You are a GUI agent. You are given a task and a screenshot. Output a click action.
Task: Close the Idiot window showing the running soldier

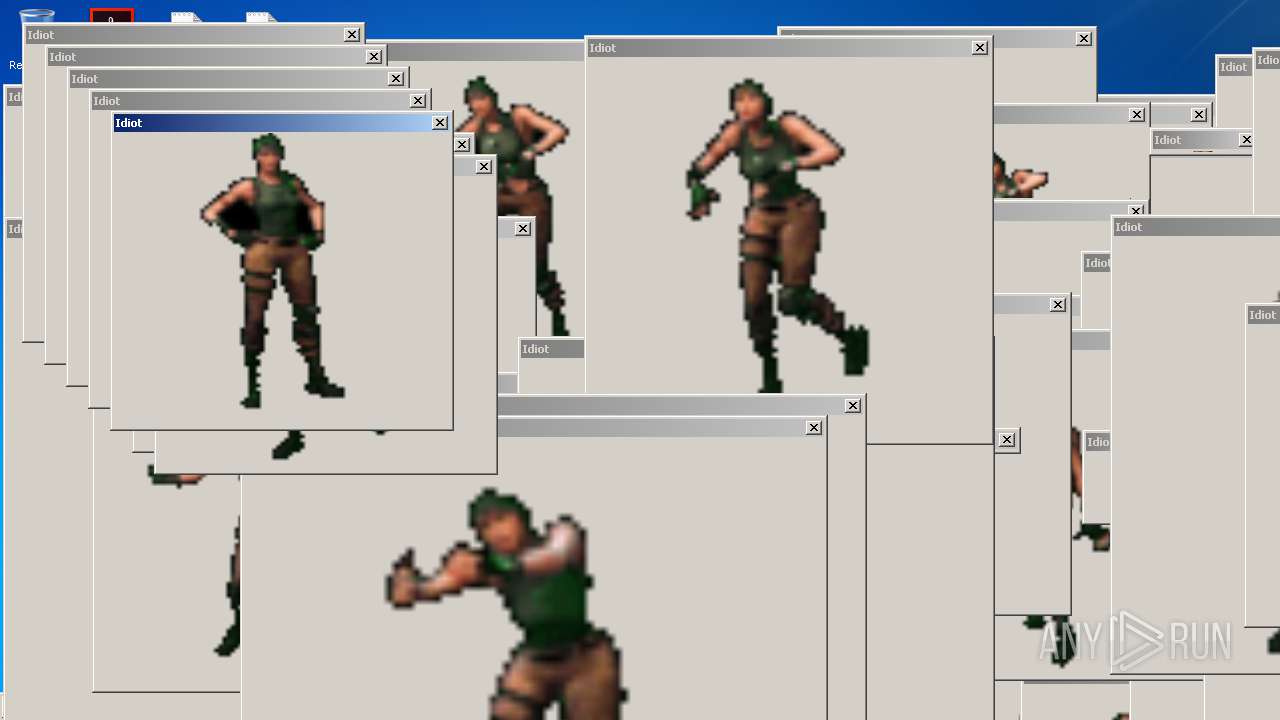(980, 48)
